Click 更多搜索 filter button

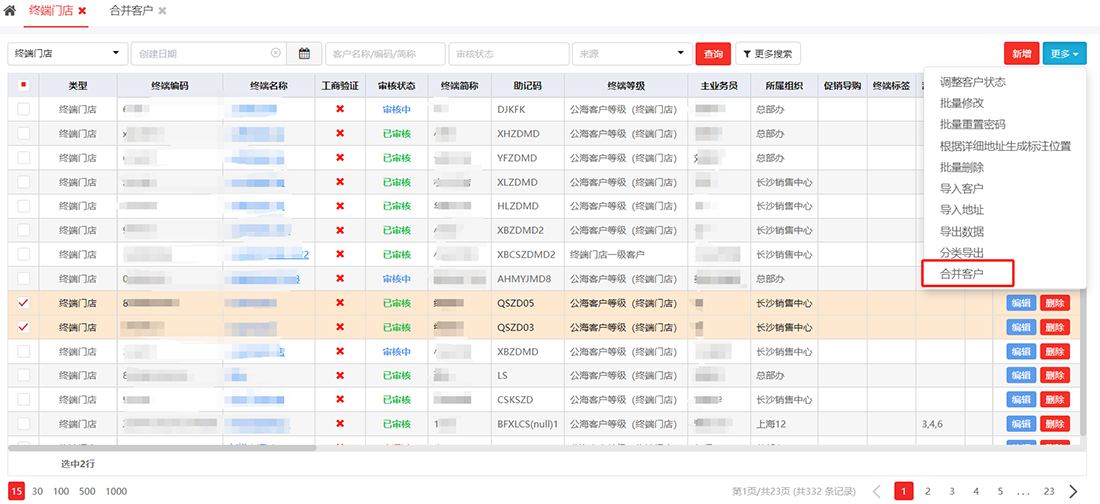tap(767, 53)
